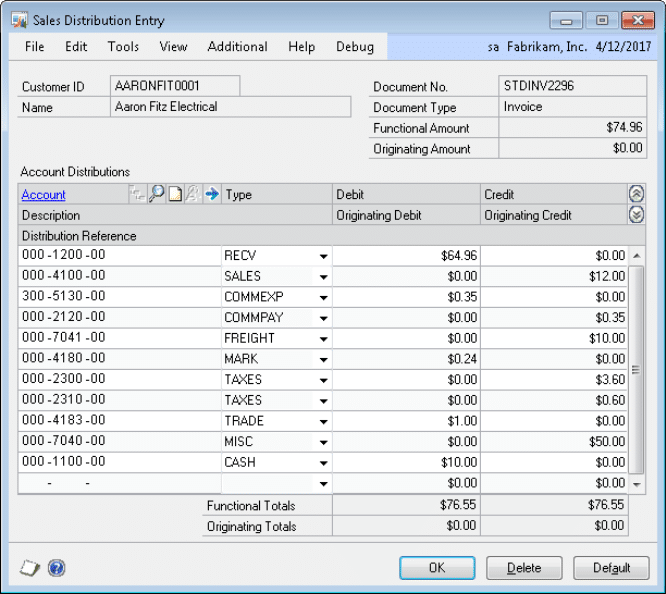
Task: Open the Tools menu
Action: pyautogui.click(x=123, y=46)
